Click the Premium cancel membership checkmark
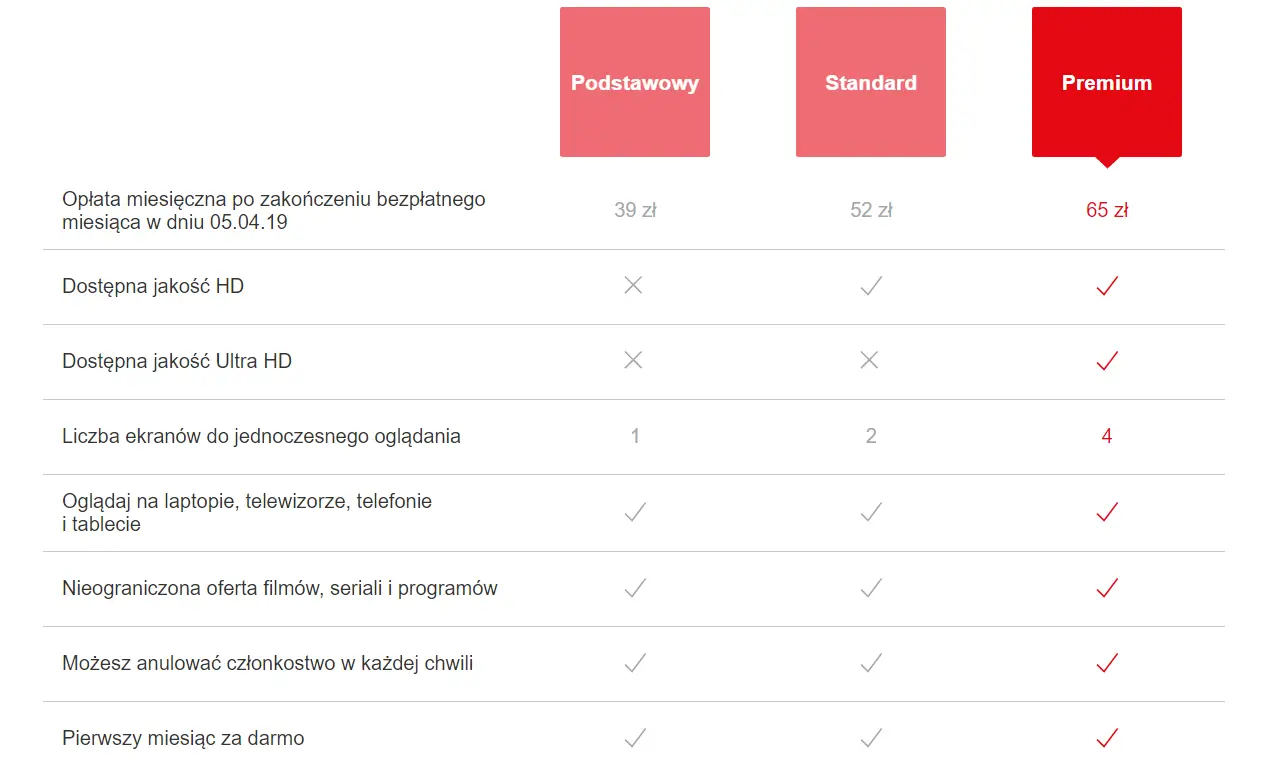This screenshot has width=1267, height=779. (1107, 663)
